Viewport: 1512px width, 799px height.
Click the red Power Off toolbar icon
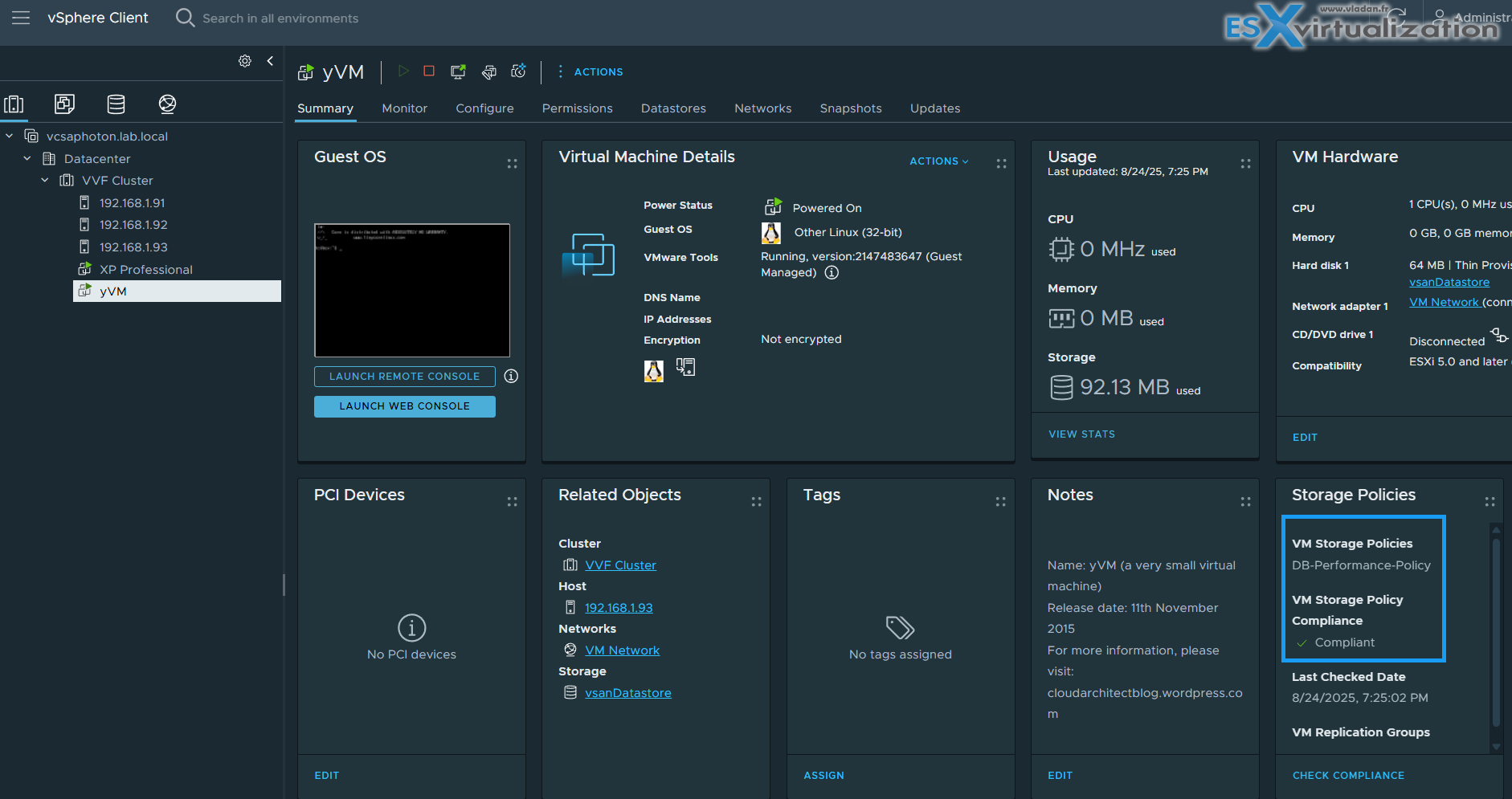(429, 71)
